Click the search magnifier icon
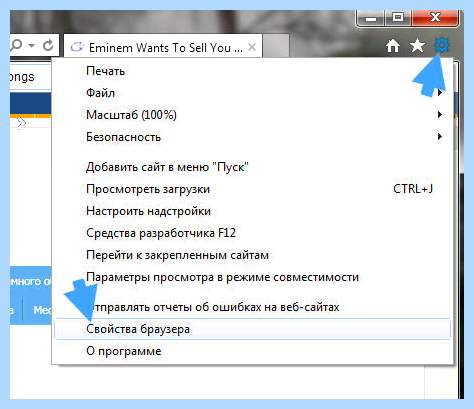This screenshot has width=474, height=409. 16,45
